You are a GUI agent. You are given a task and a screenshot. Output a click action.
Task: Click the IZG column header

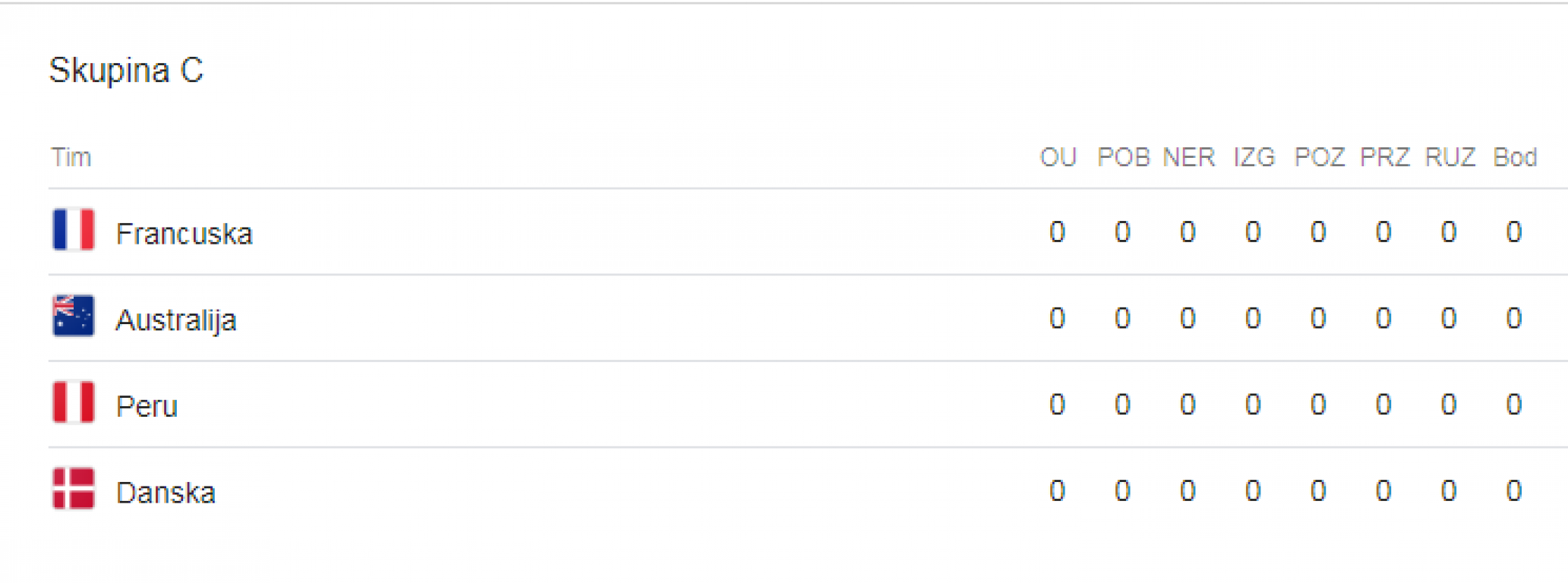click(x=1254, y=157)
